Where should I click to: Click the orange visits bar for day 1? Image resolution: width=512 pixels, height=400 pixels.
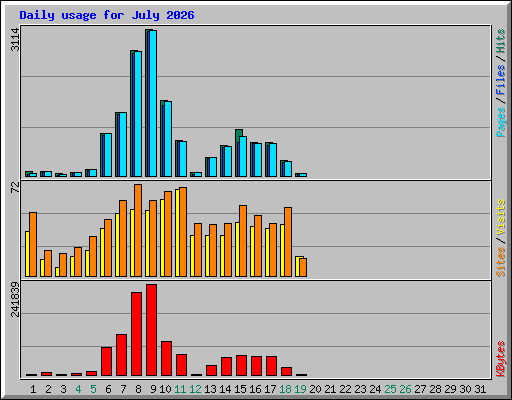tap(33, 244)
